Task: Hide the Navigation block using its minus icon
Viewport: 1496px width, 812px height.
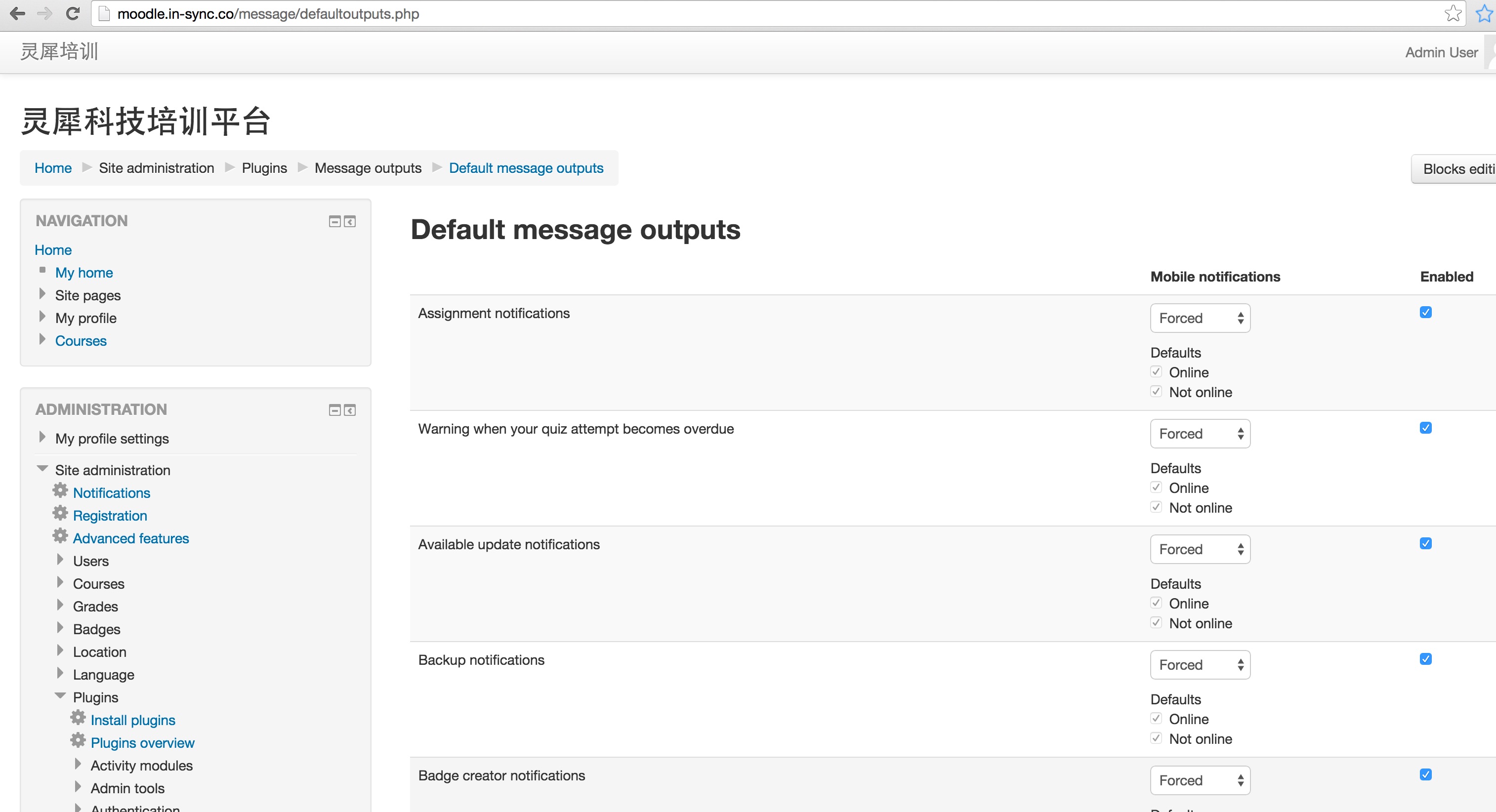Action: tap(334, 221)
